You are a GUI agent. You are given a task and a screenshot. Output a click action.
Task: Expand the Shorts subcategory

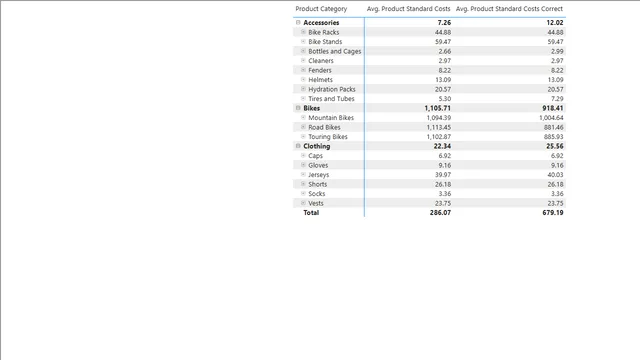pos(303,184)
